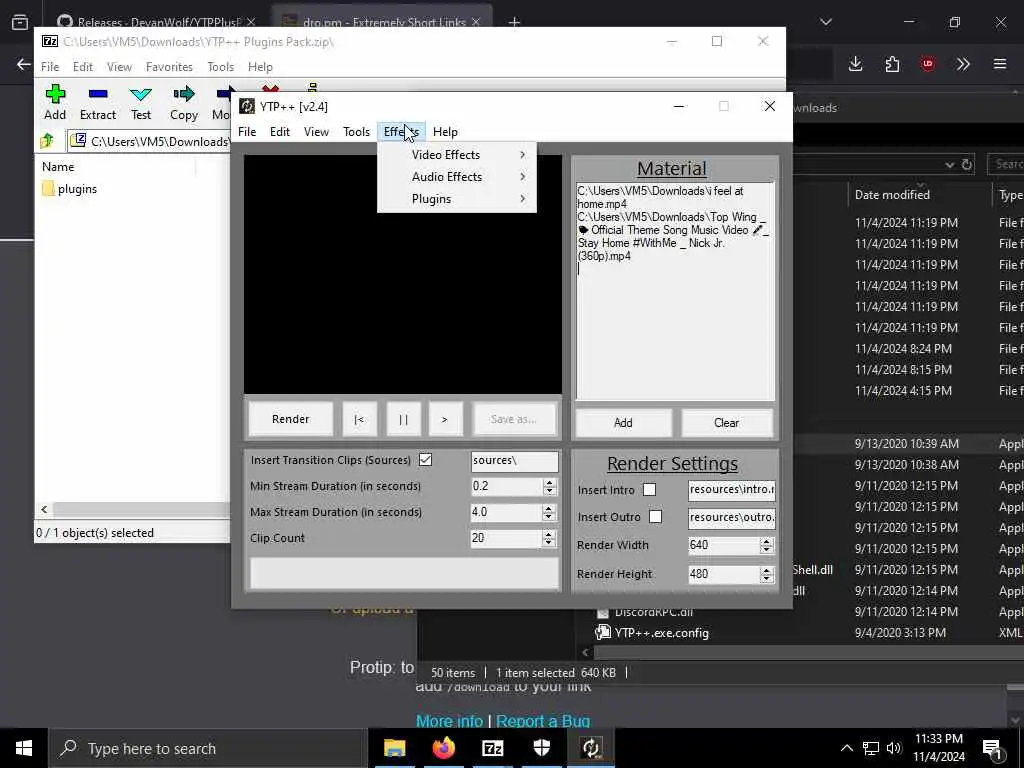This screenshot has height=768, width=1024.
Task: Select the plugins folder in 7-Zip
Action: (69, 189)
